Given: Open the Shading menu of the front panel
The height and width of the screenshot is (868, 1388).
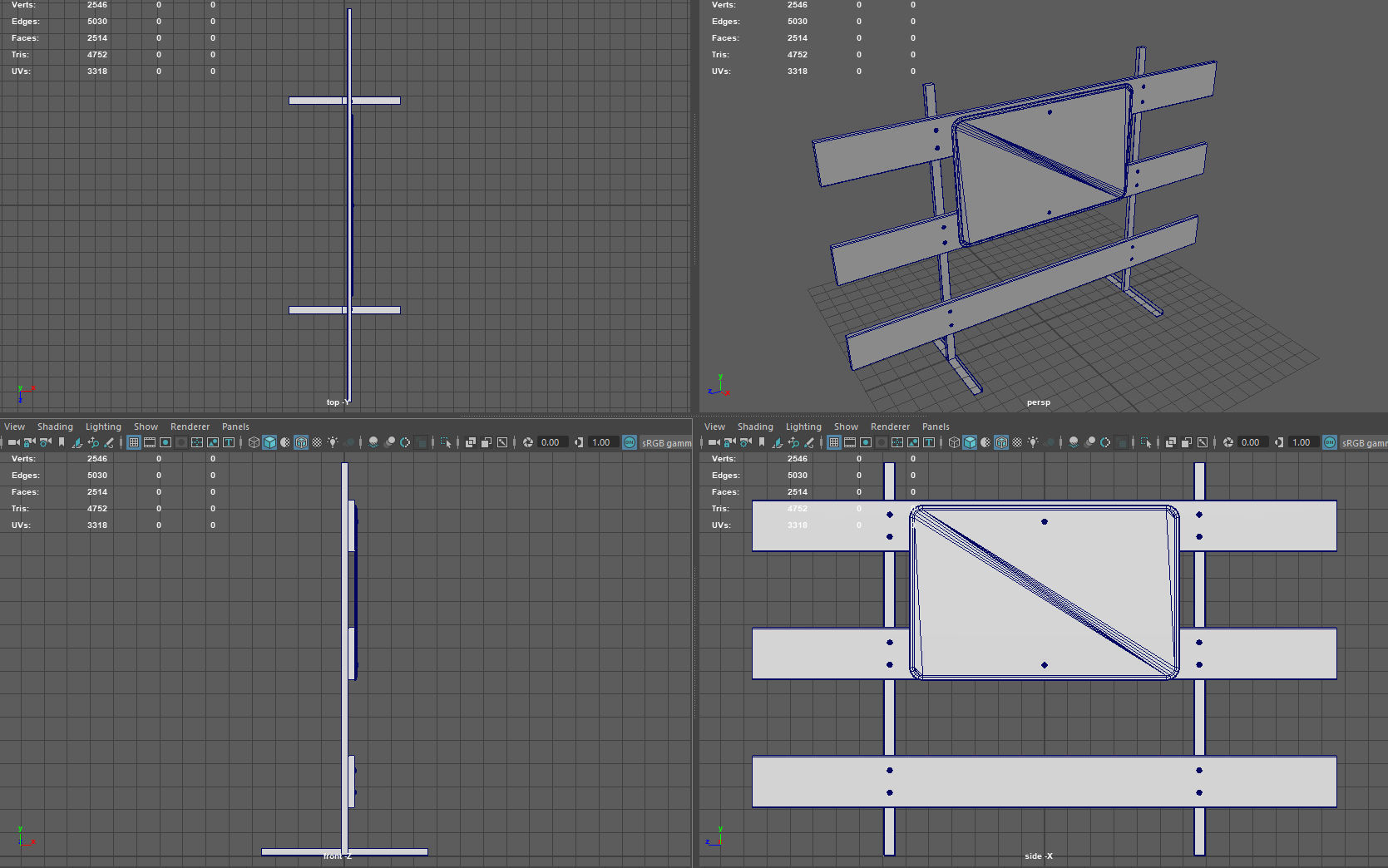Looking at the screenshot, I should point(55,427).
